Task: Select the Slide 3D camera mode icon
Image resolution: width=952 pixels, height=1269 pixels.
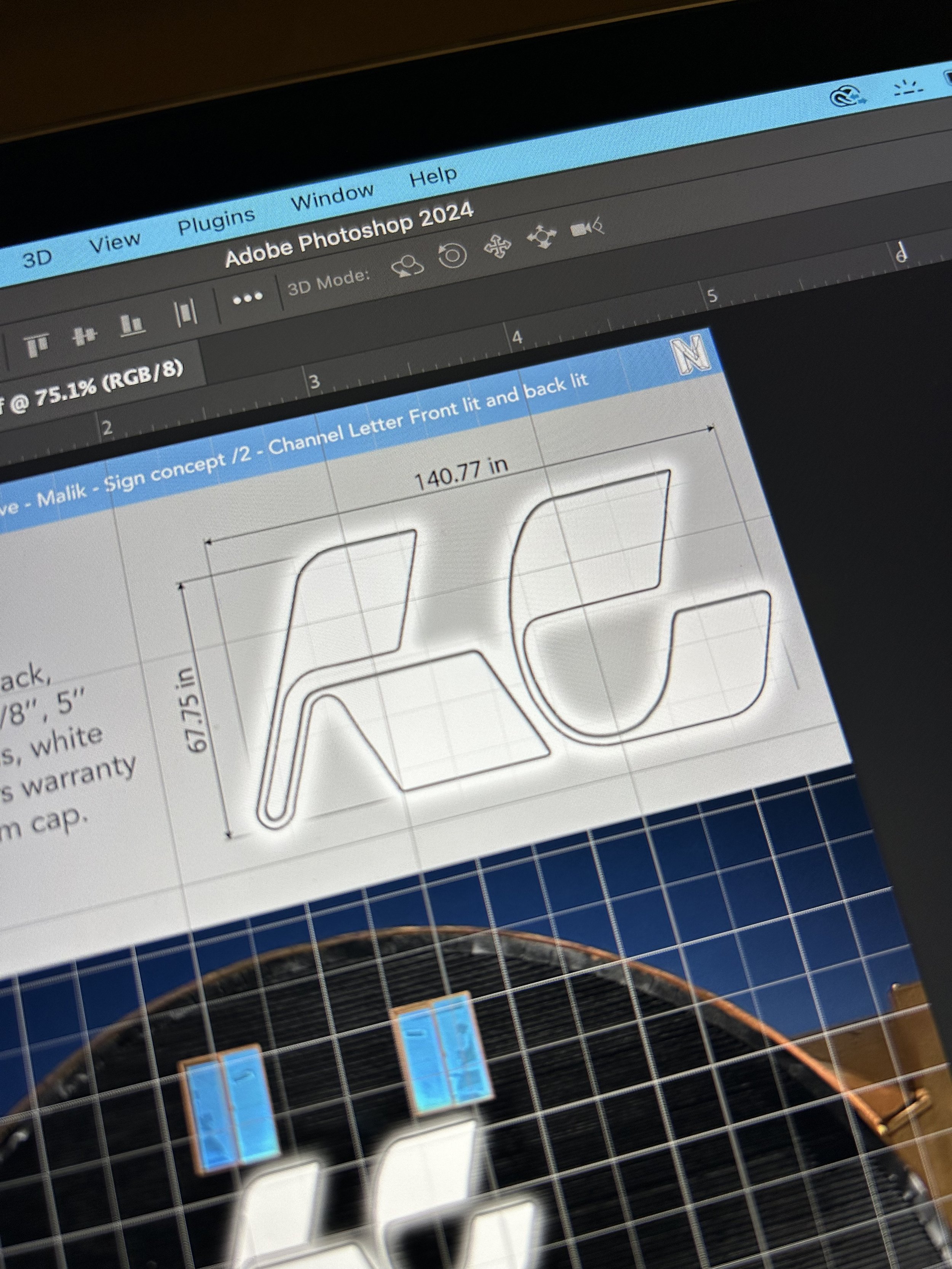Action: [541, 236]
